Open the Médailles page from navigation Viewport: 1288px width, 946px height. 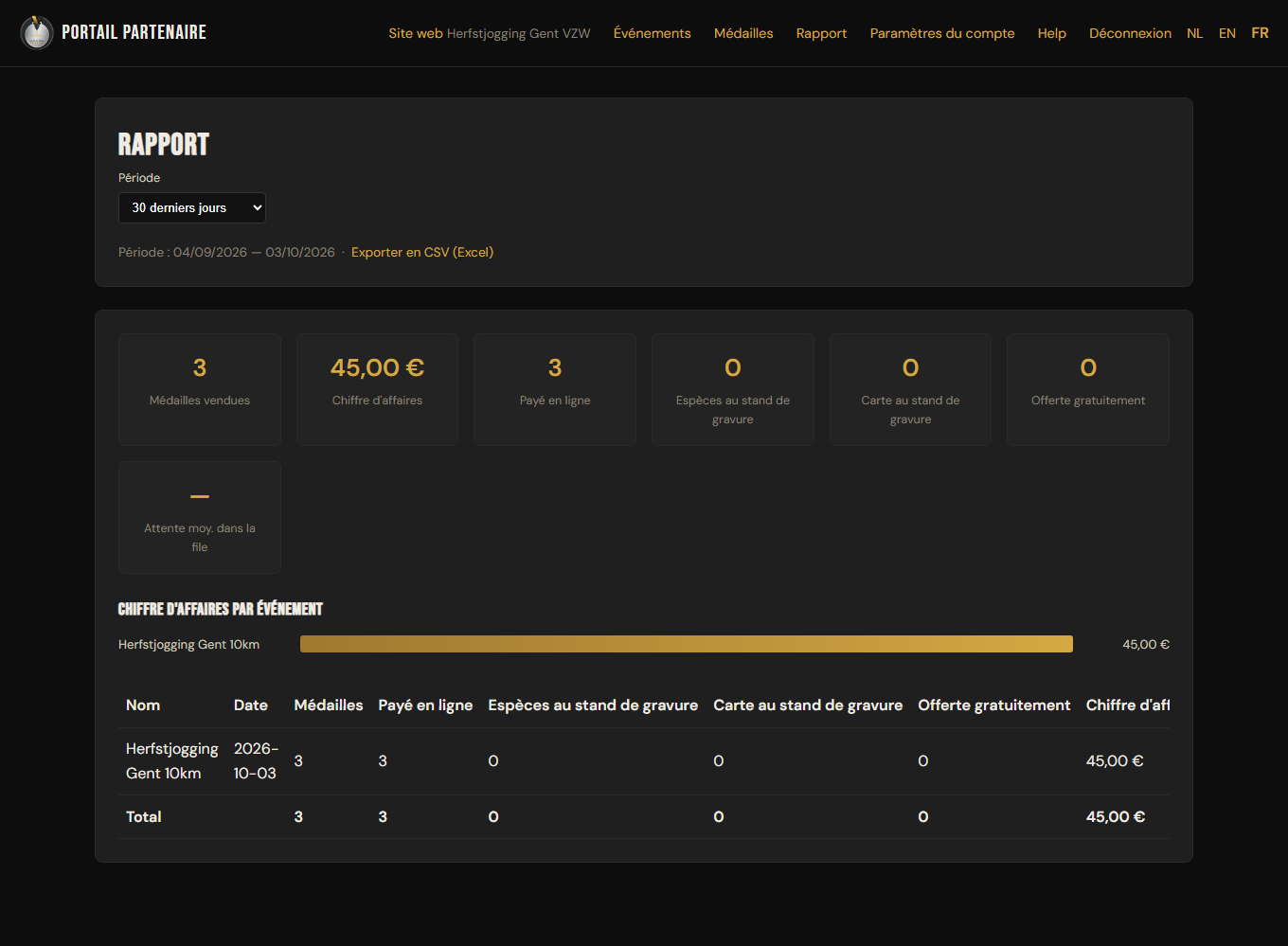coord(743,33)
